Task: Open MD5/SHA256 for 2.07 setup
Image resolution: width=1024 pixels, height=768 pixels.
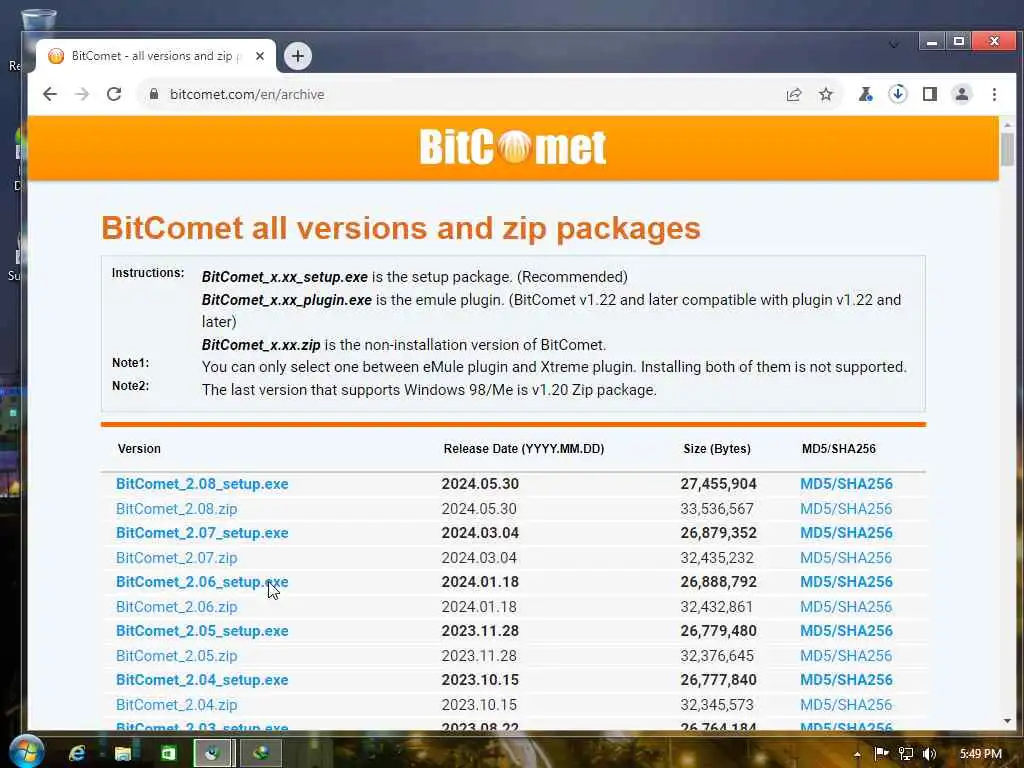Action: [846, 533]
